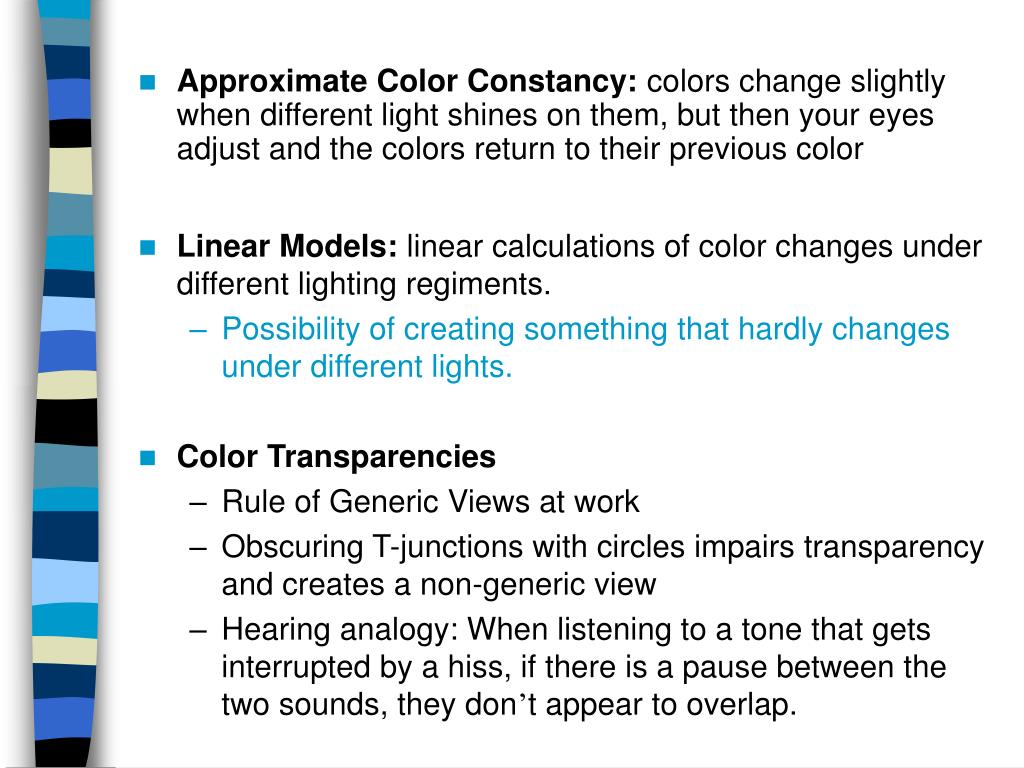Click the bullet square before Approximate Color Constancy
Image resolution: width=1024 pixels, height=768 pixels.
click(x=148, y=82)
